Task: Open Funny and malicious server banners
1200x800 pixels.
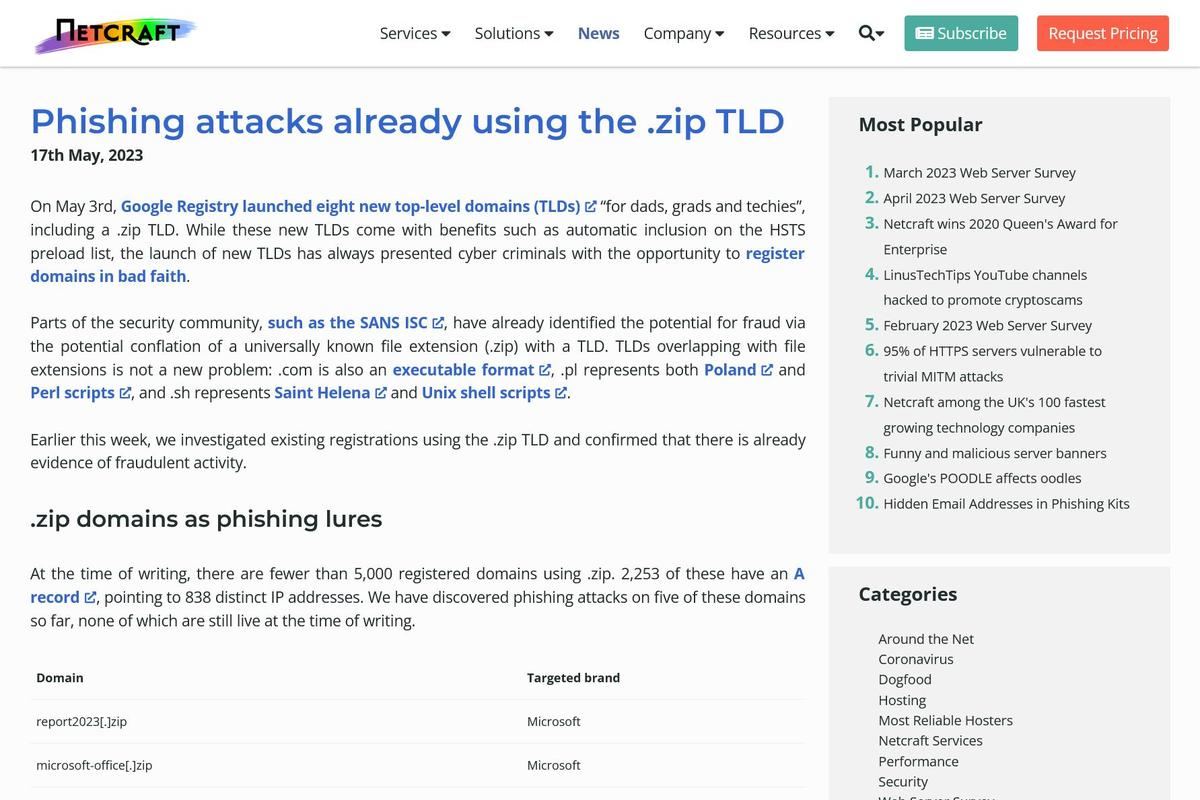Action: tap(994, 453)
